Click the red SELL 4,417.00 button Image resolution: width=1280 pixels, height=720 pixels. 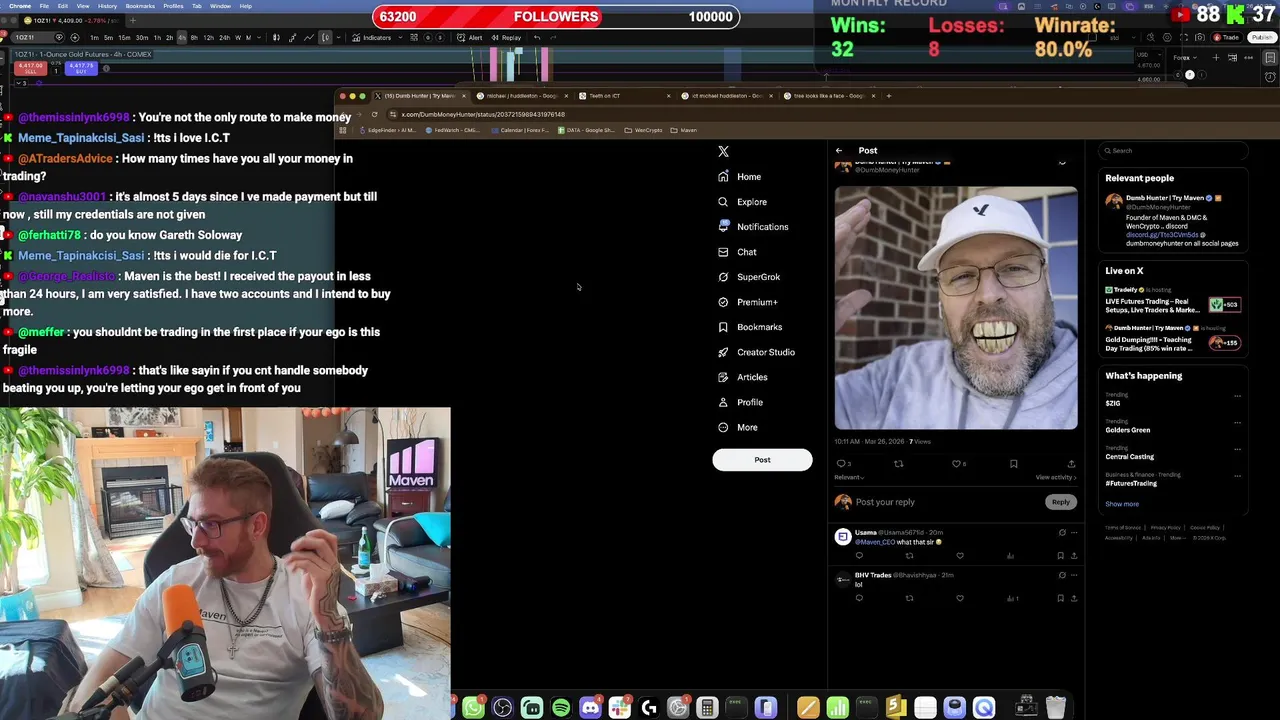coord(33,68)
